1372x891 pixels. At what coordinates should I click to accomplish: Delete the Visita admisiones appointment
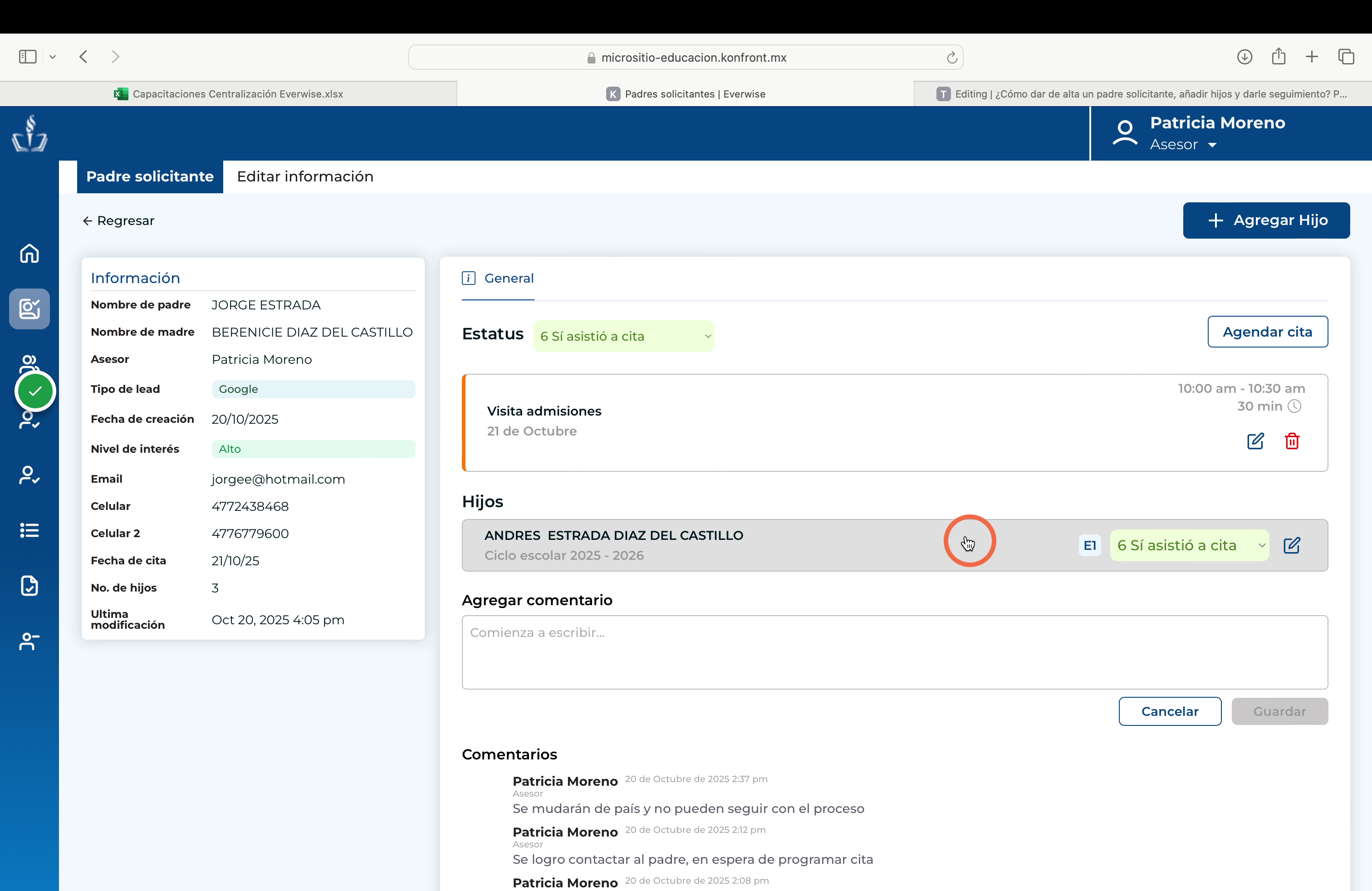pyautogui.click(x=1292, y=441)
